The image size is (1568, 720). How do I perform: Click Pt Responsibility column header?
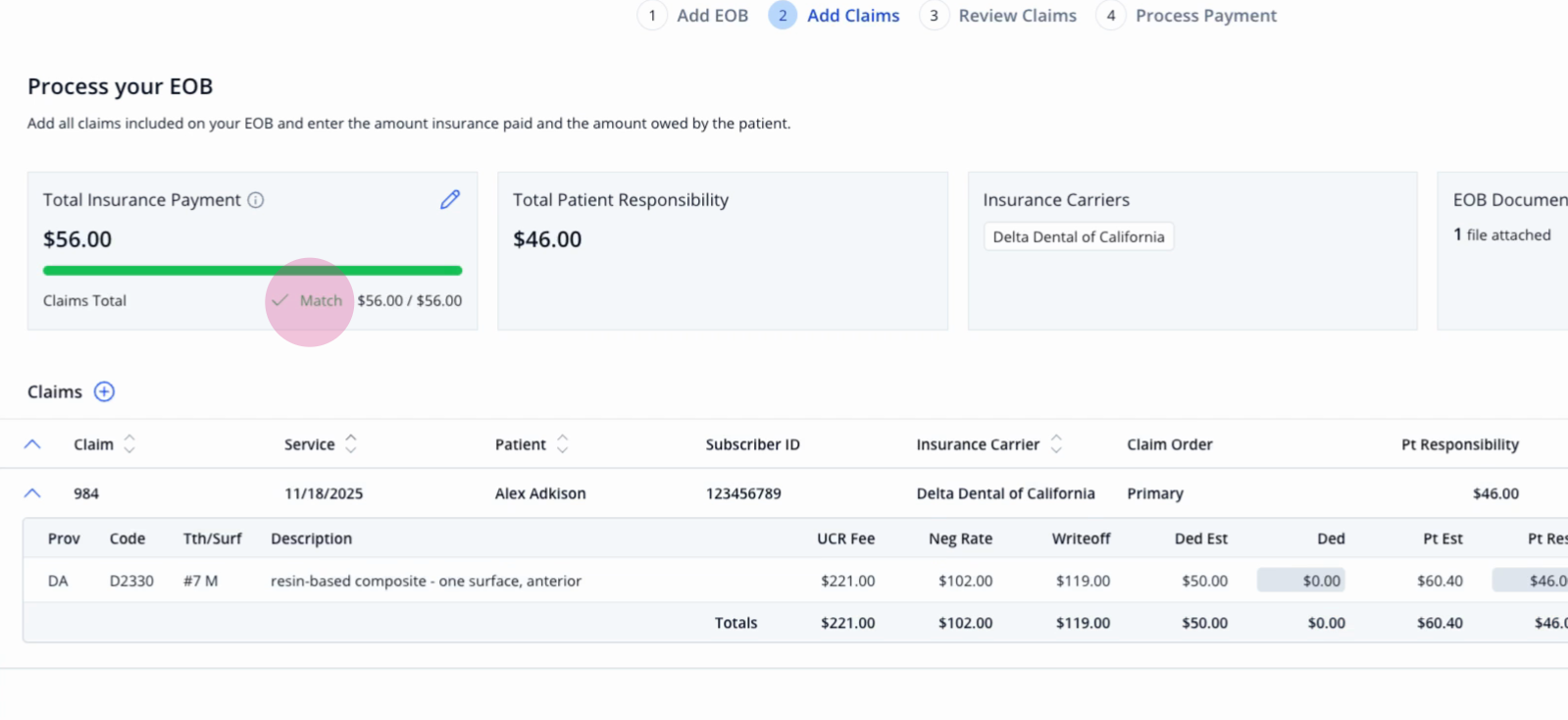pyautogui.click(x=1459, y=444)
